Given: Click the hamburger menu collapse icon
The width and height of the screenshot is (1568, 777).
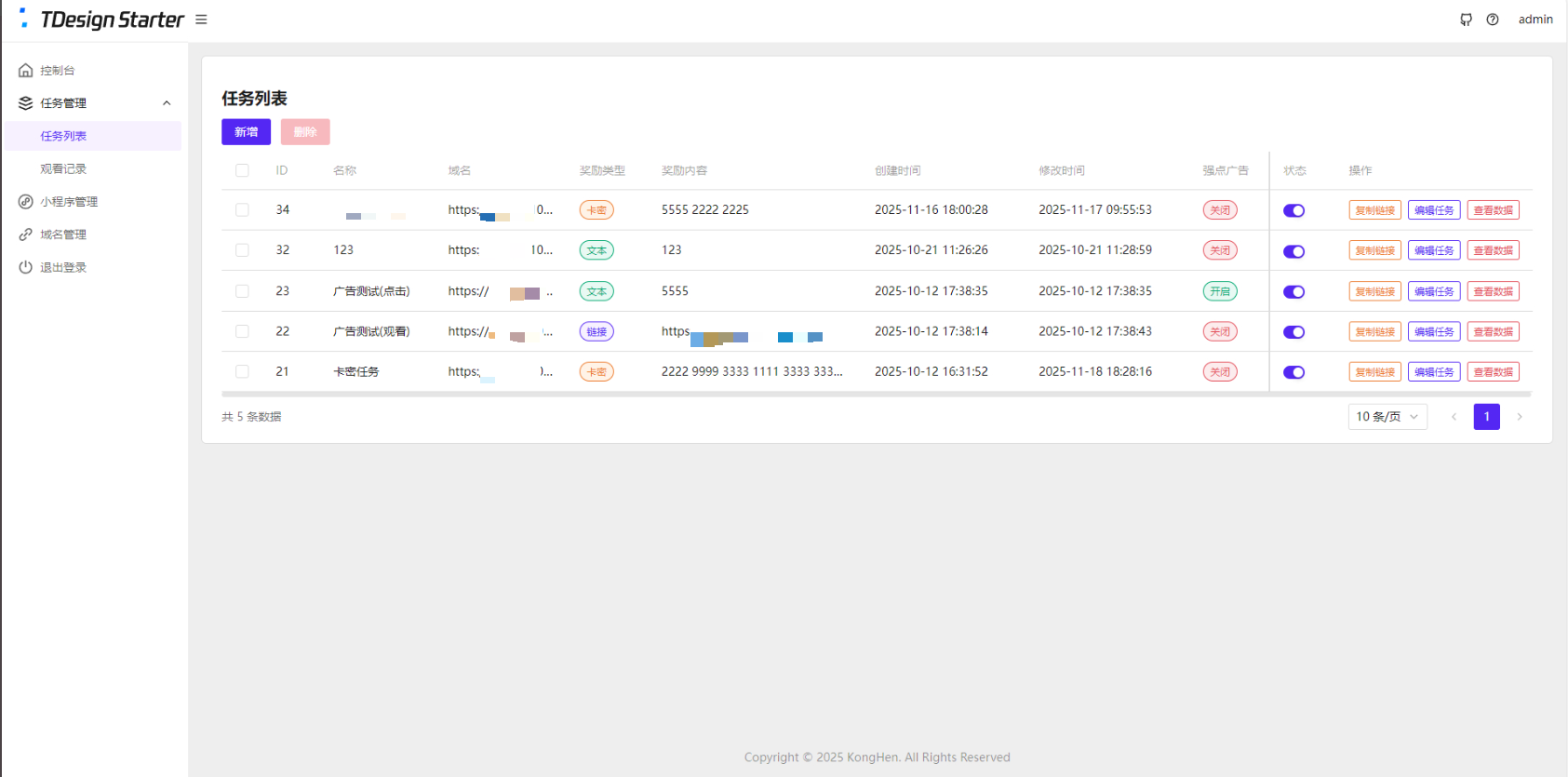Looking at the screenshot, I should (201, 20).
